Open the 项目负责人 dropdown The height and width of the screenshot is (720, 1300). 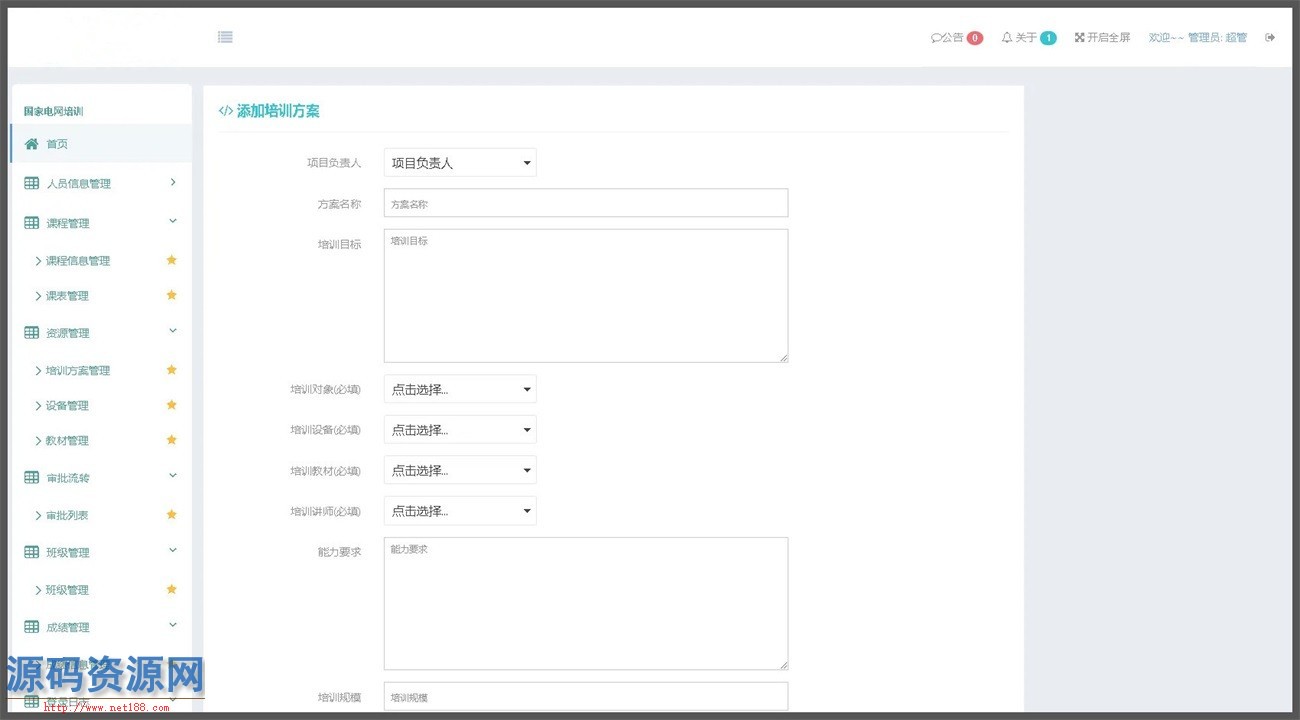pos(460,163)
